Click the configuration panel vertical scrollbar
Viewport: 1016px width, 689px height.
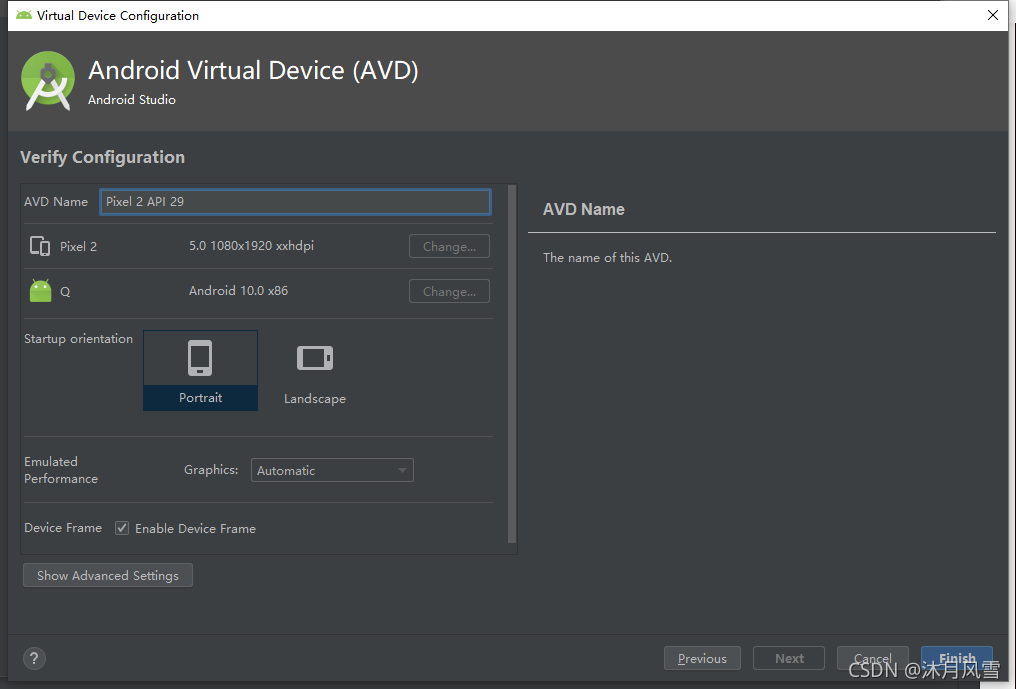pyautogui.click(x=512, y=363)
